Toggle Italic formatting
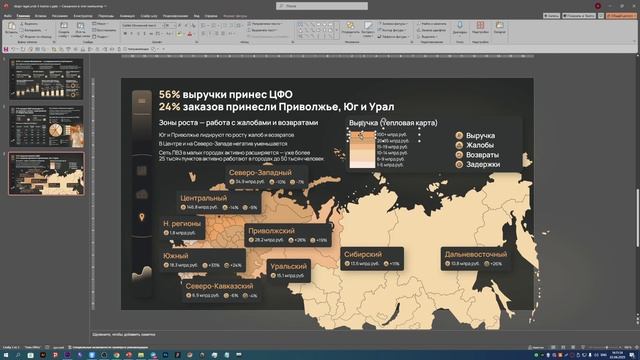 [131, 34]
